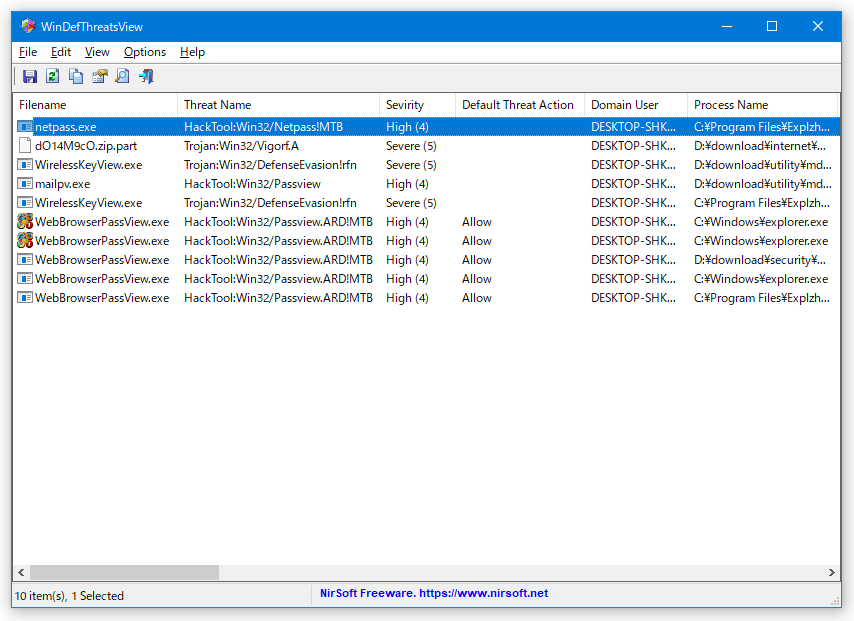Click threat name HackTool:Win32/Netpass!MTB
This screenshot has width=854, height=621.
pos(264,127)
